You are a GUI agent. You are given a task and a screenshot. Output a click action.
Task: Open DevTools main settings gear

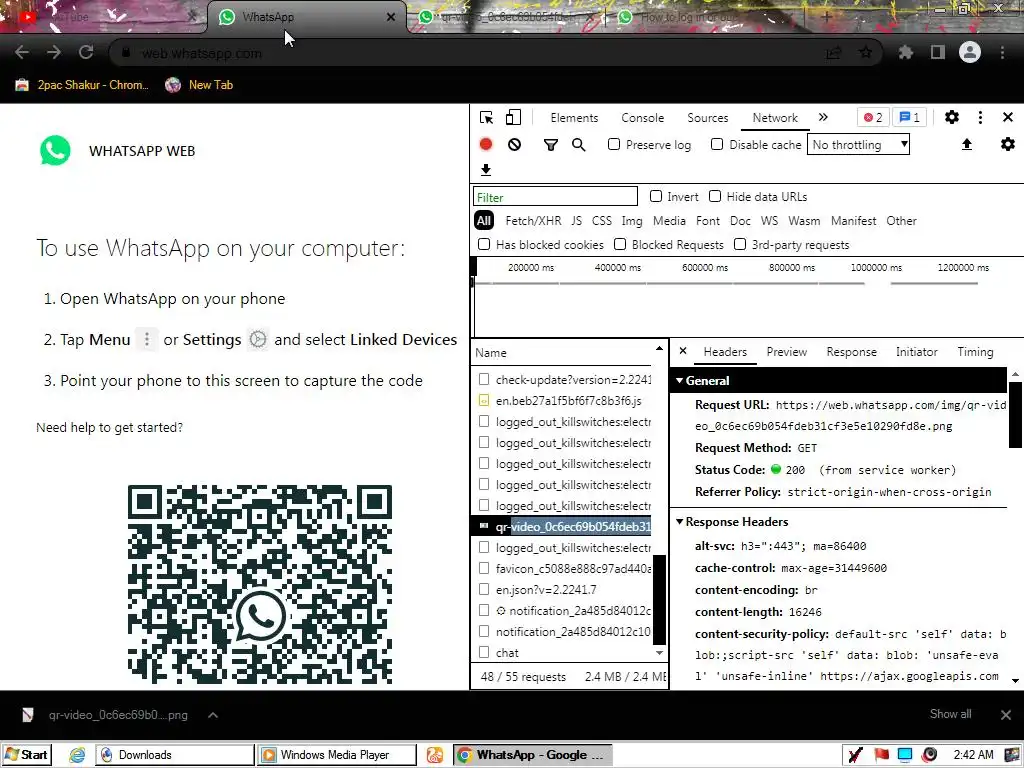[x=952, y=118]
